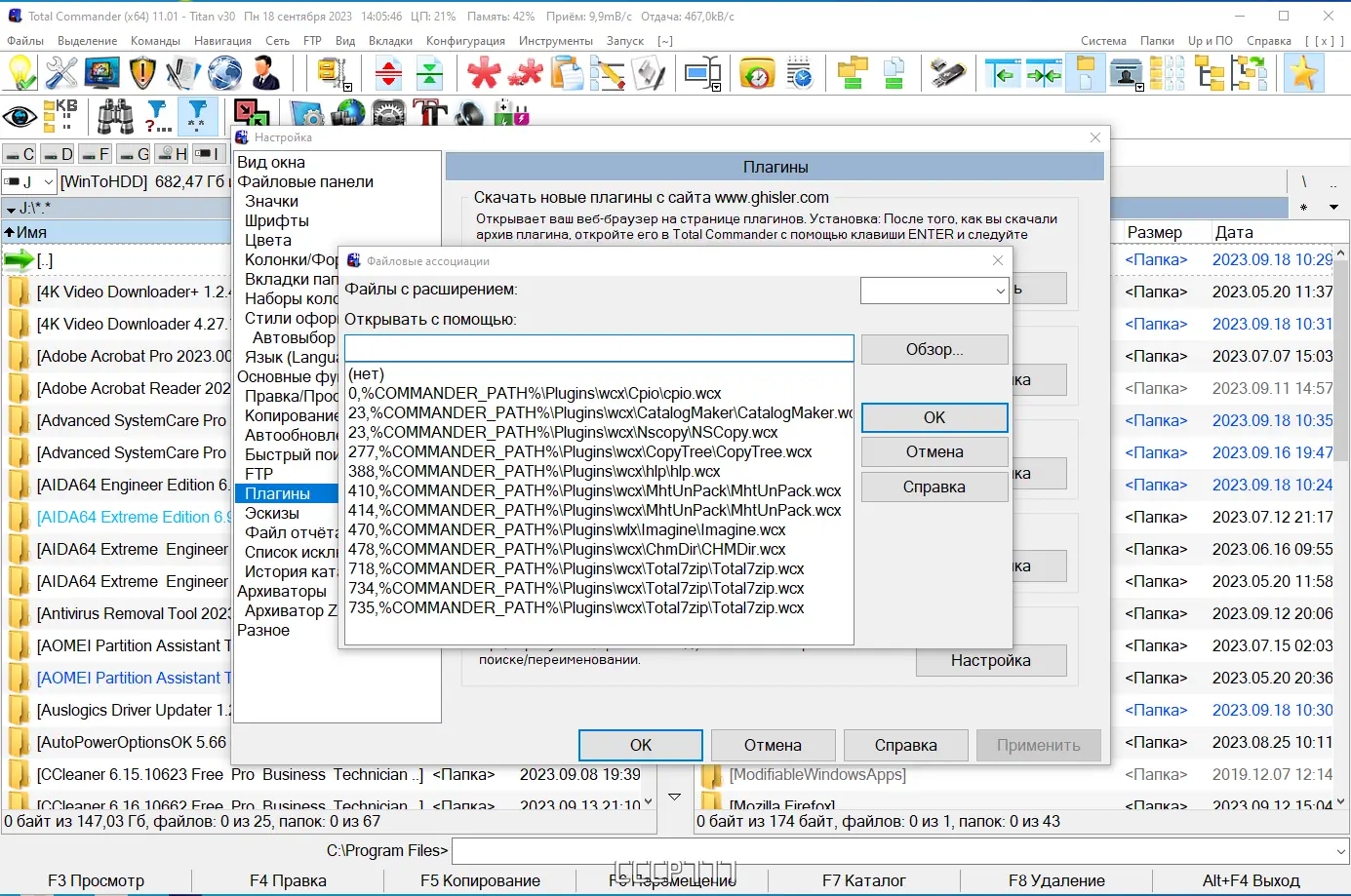
Task: Click the blue filter with asterisks icon
Action: (x=197, y=117)
